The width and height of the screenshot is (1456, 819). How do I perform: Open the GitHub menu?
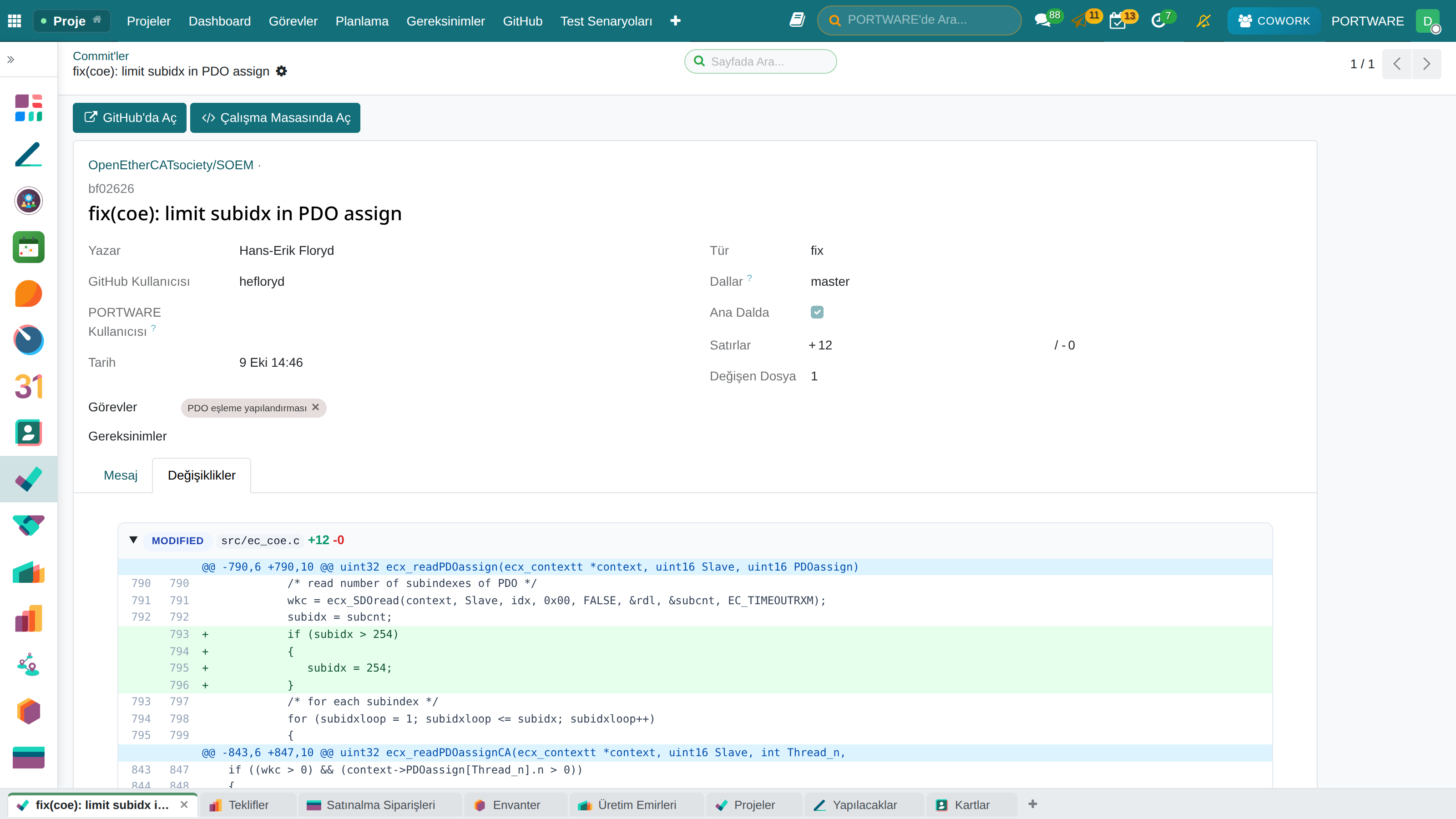(522, 21)
